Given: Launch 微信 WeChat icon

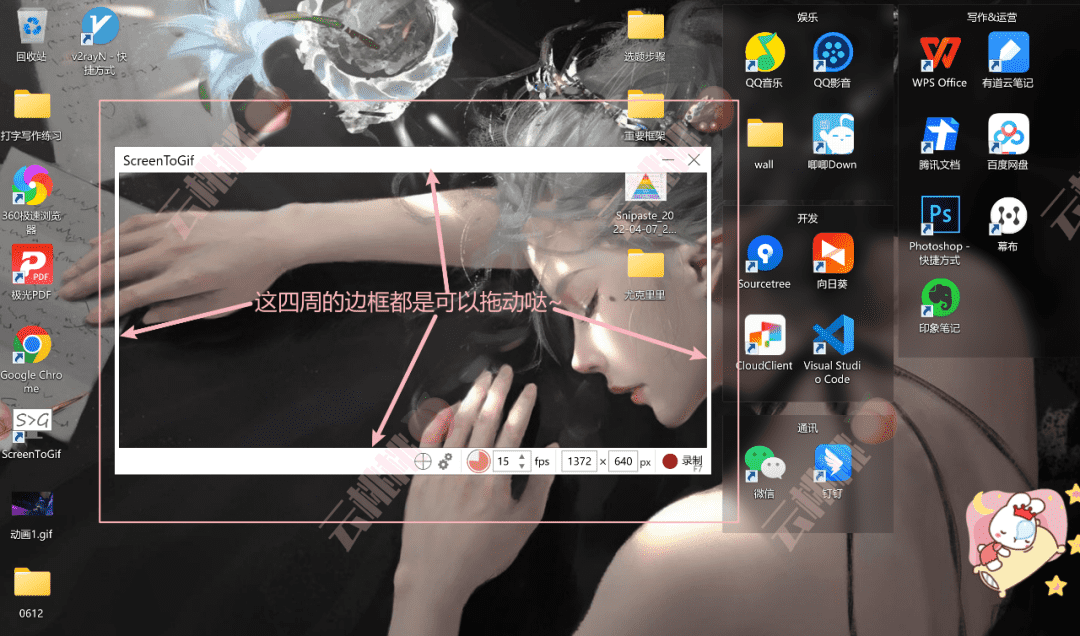Looking at the screenshot, I should pos(765,463).
